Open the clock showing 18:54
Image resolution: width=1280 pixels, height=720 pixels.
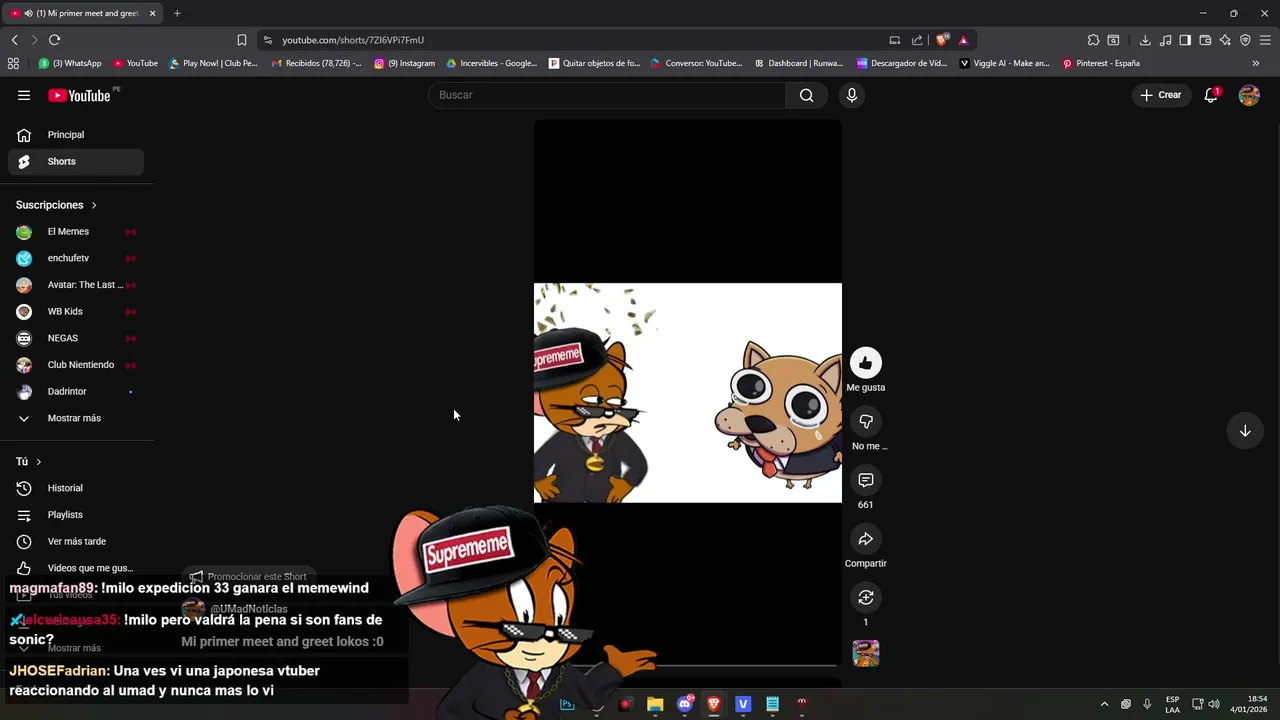1250,704
